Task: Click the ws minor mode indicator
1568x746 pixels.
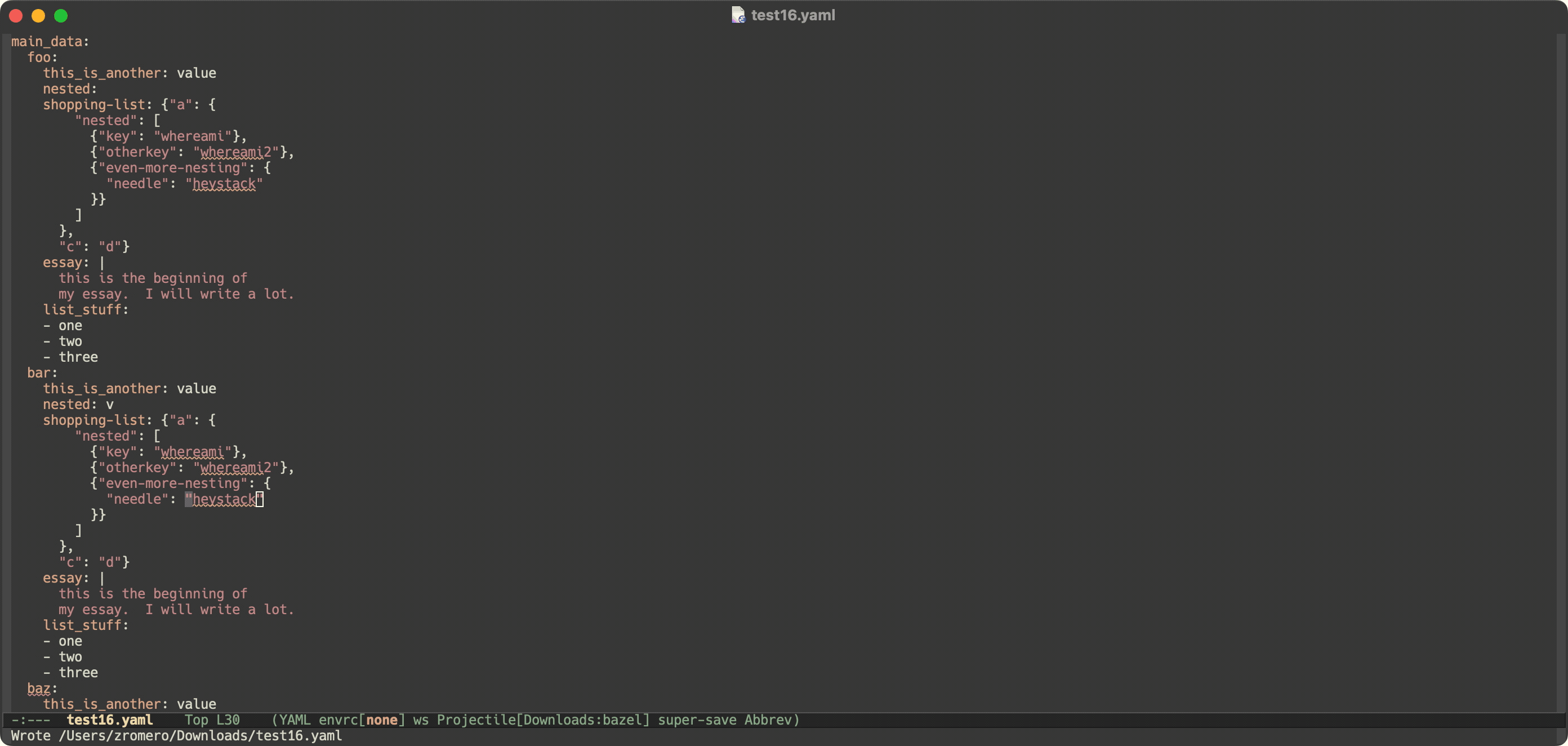Action: coord(421,720)
